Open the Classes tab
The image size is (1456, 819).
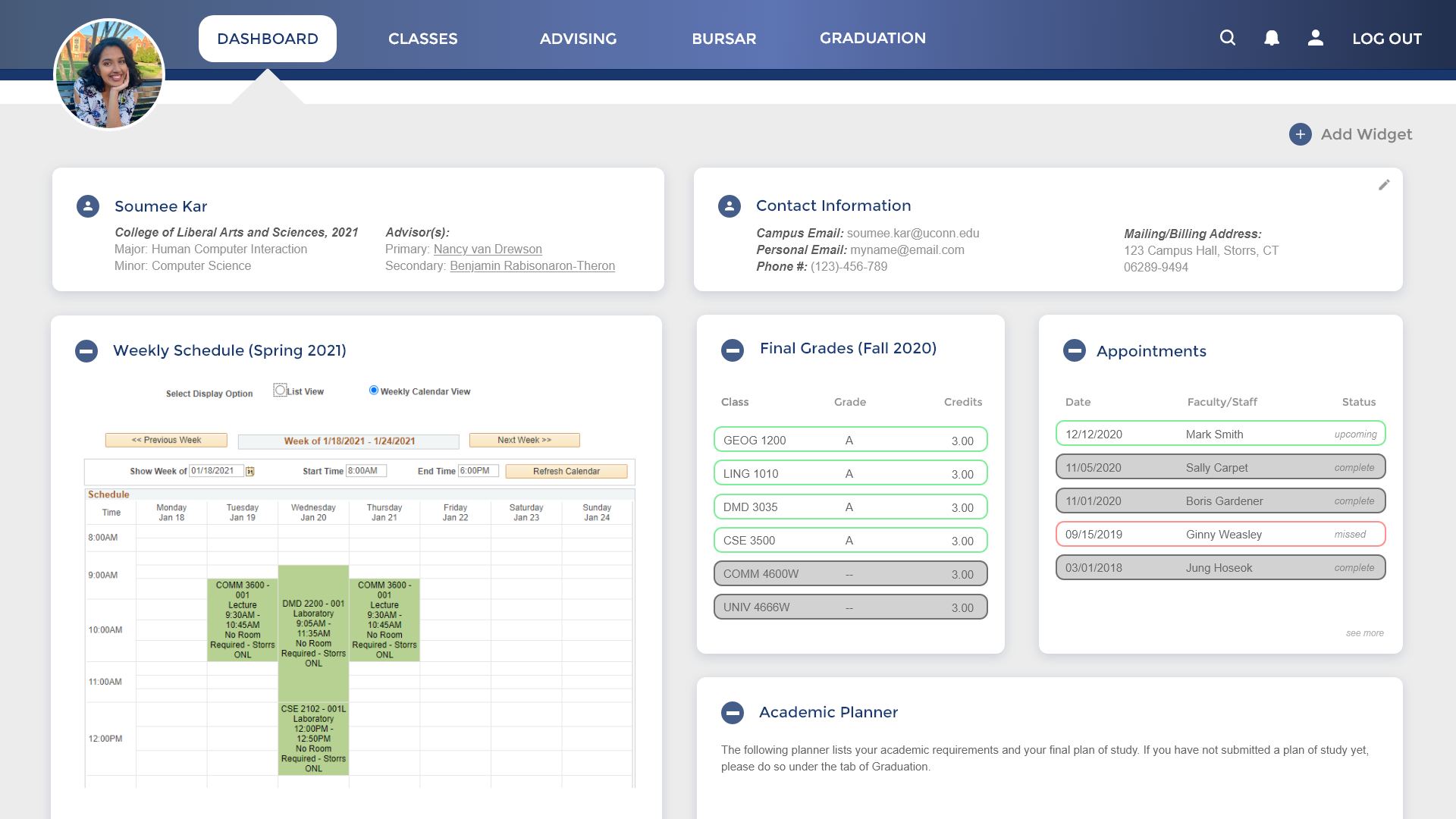(422, 39)
